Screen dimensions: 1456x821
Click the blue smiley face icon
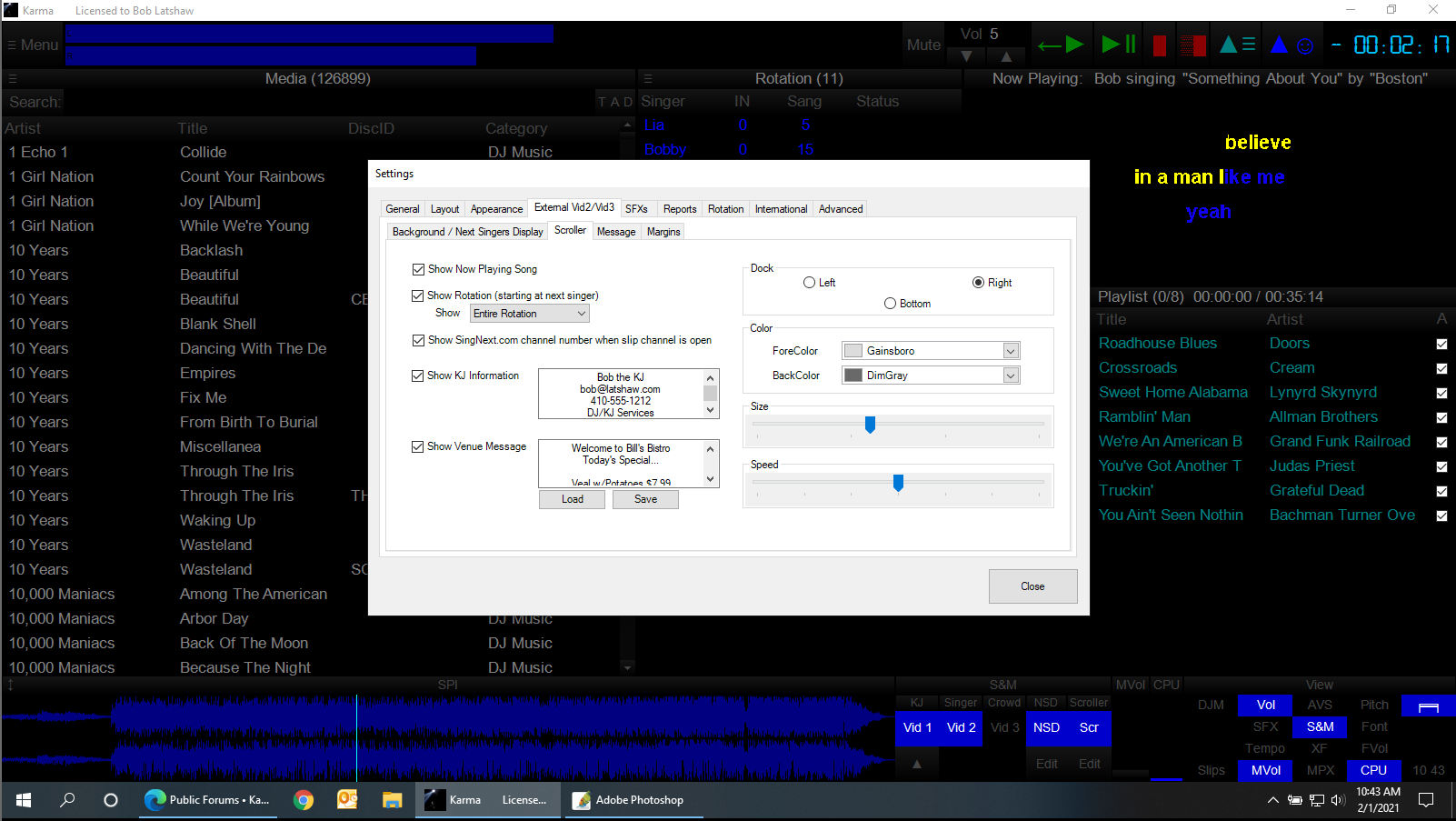pyautogui.click(x=1305, y=45)
